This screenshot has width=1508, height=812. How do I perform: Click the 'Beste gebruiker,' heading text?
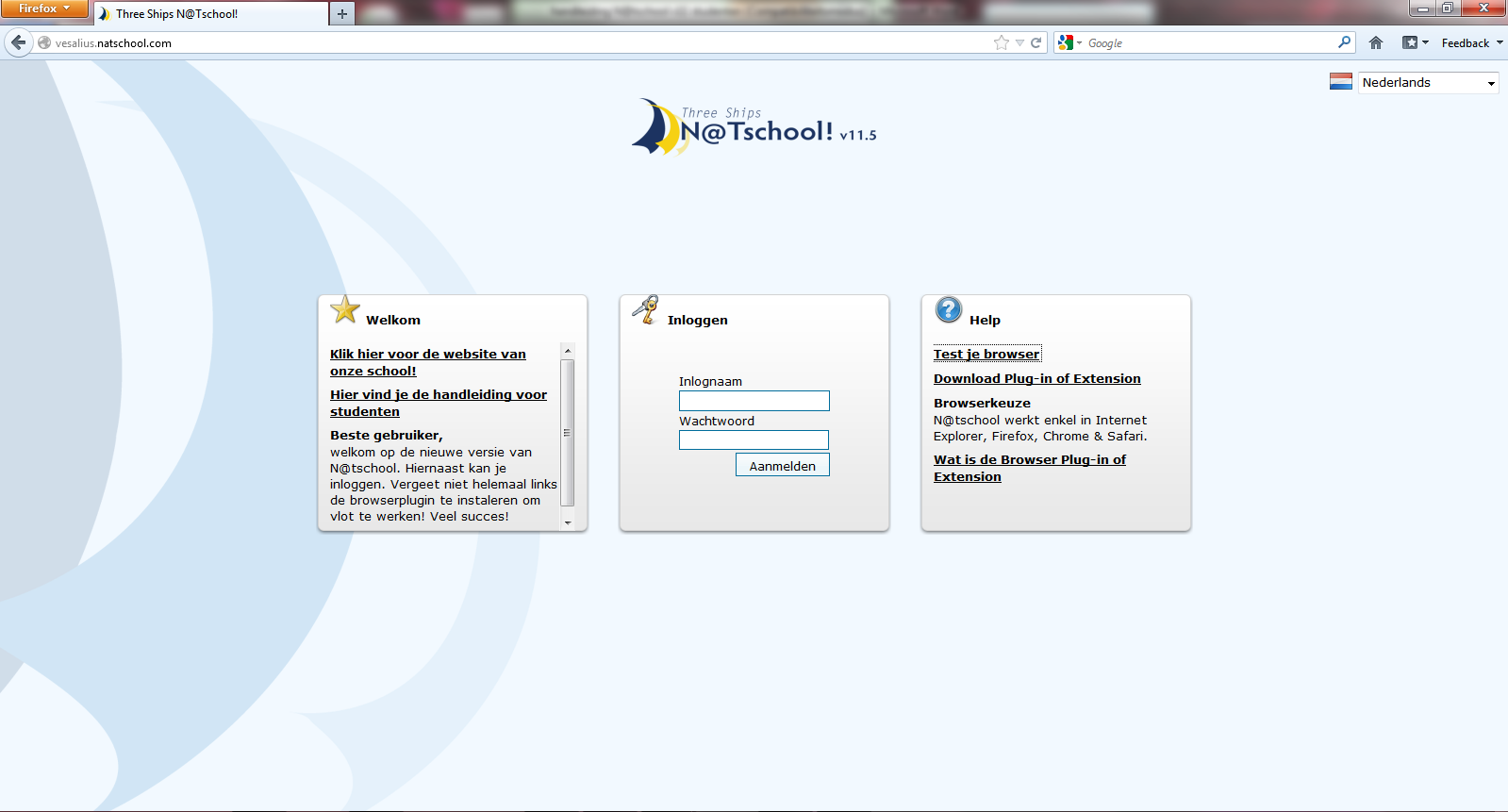[387, 435]
